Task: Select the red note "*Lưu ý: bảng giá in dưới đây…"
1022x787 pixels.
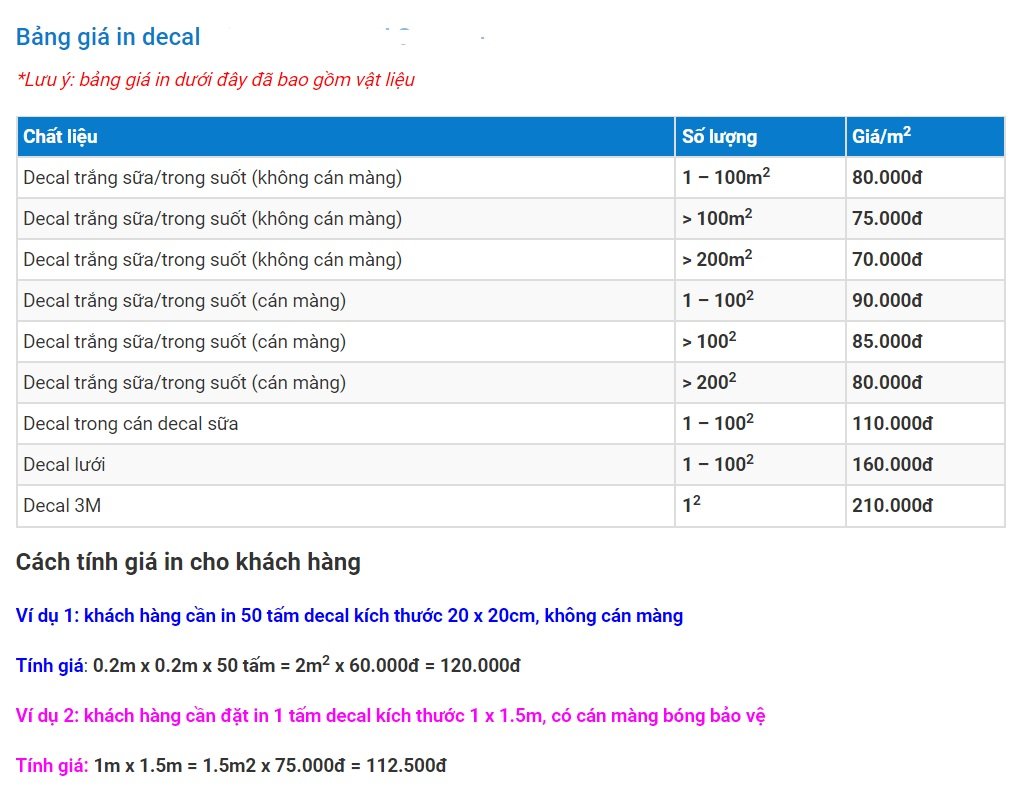Action: pos(216,80)
